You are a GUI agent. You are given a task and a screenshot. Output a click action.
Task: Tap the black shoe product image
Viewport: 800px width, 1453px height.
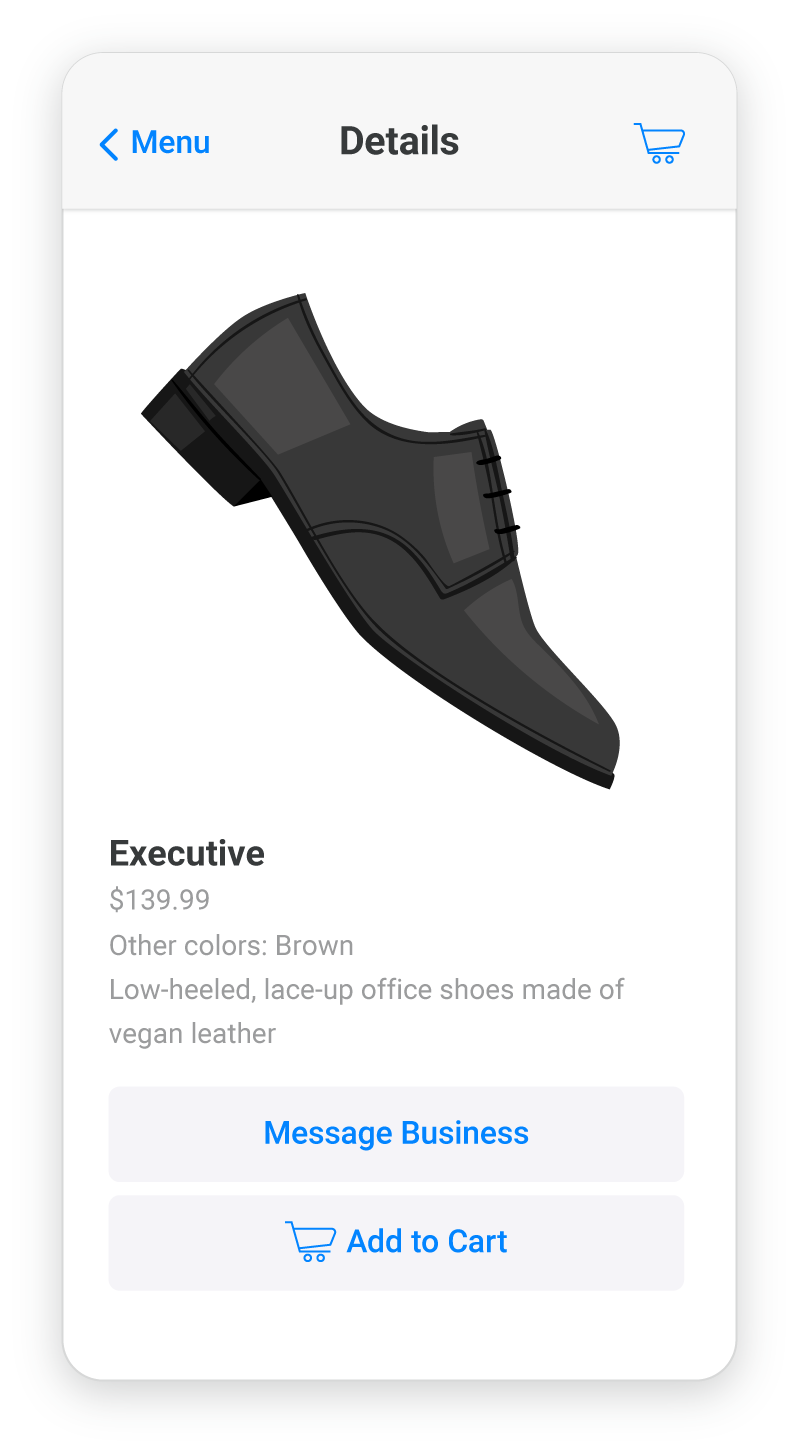(x=381, y=541)
